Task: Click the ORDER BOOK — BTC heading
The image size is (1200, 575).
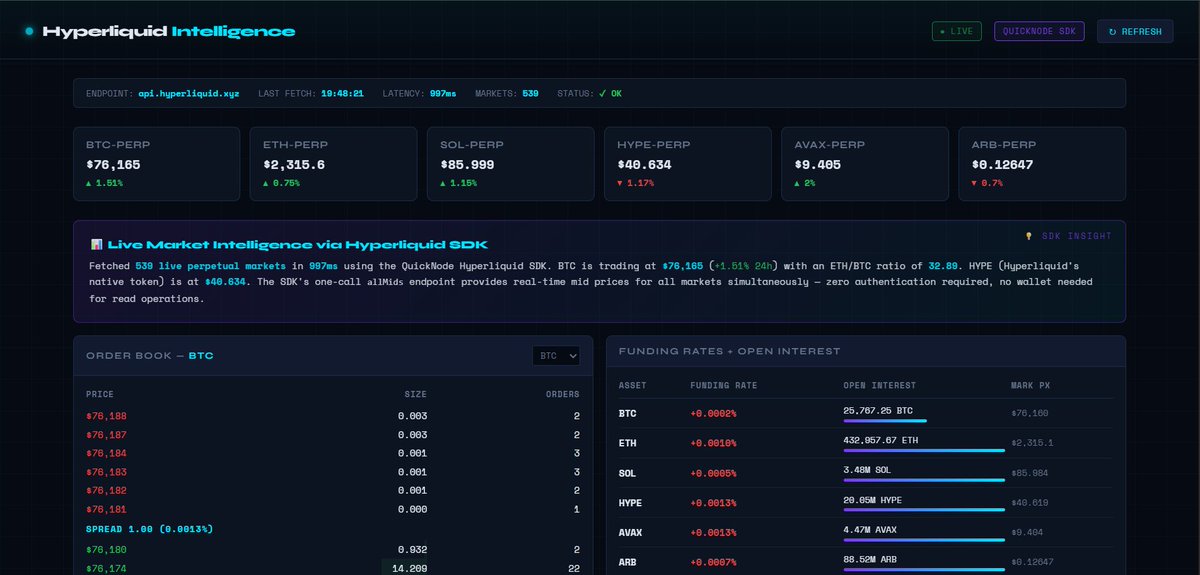Action: pos(150,356)
